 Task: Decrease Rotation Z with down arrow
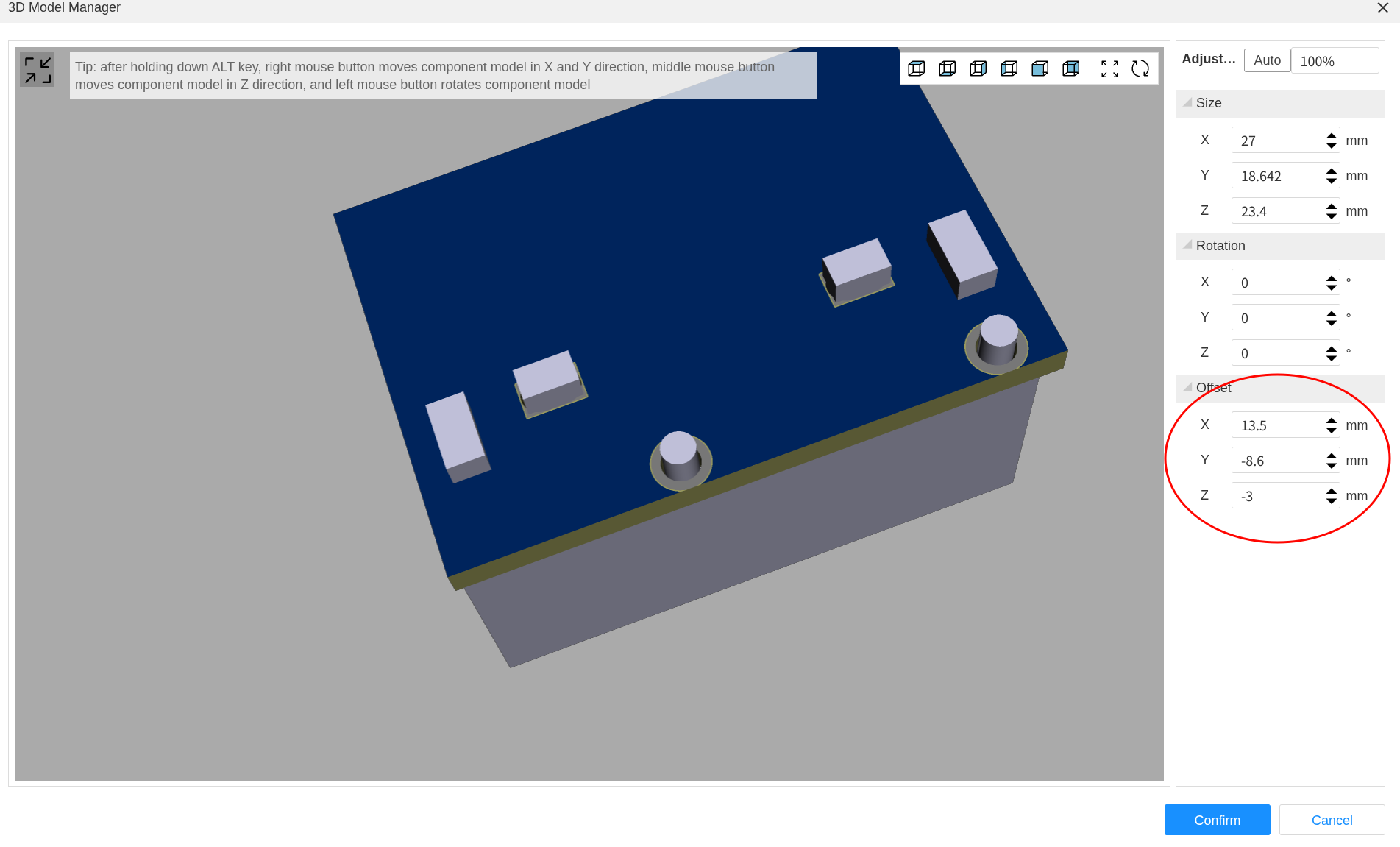(1332, 358)
